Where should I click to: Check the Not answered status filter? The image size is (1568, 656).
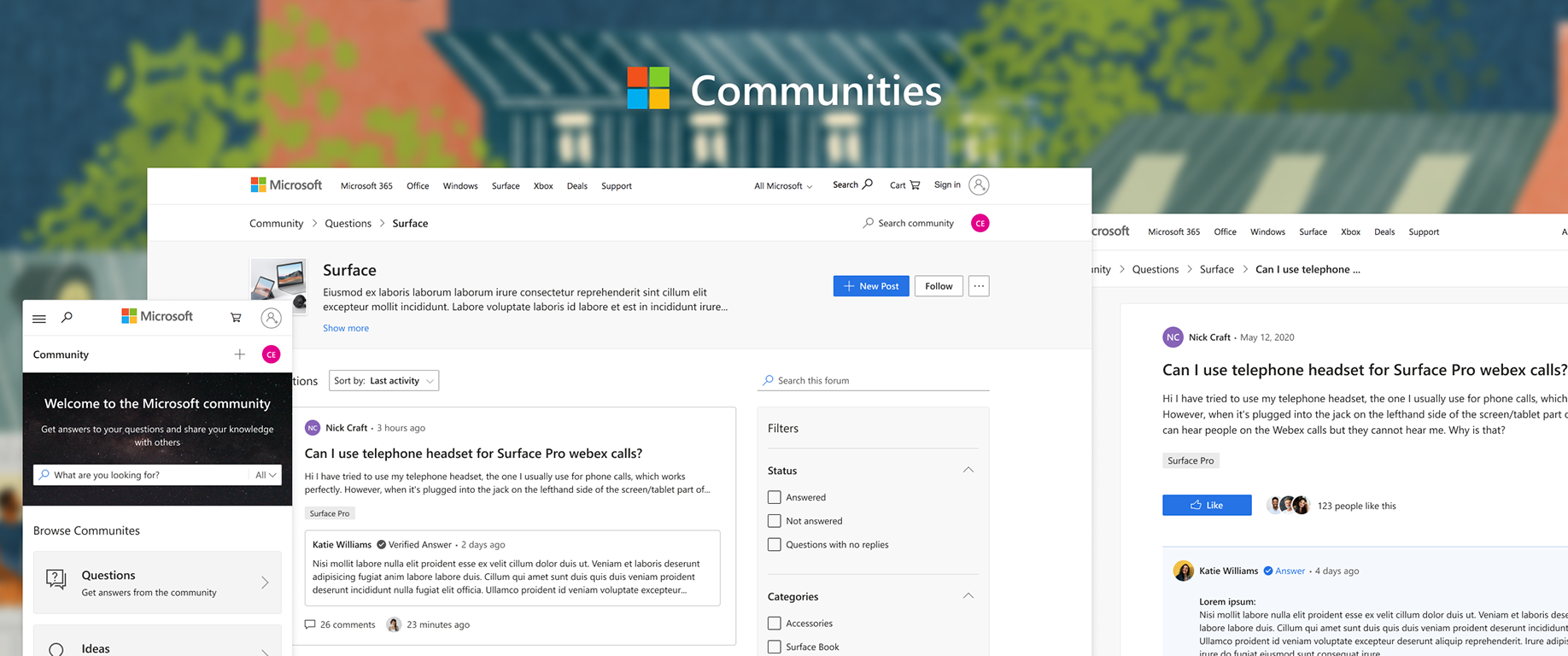pos(775,521)
